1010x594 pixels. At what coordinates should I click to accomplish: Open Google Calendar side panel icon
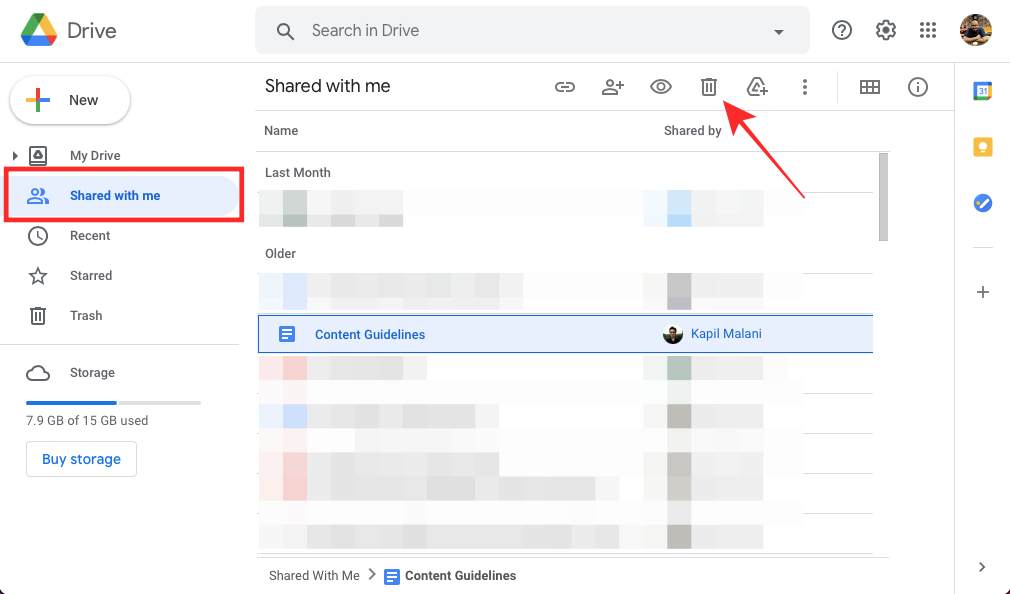pyautogui.click(x=982, y=91)
